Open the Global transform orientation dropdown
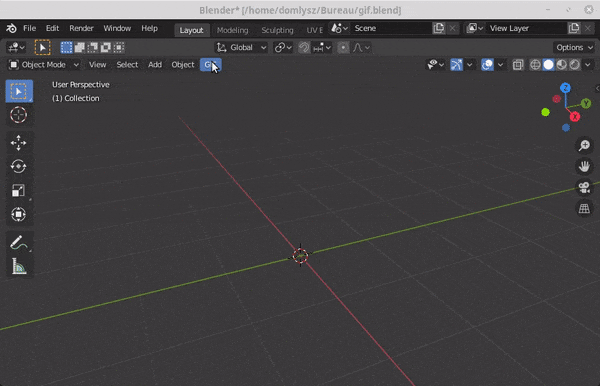Screen dimensions: 600x386 pyautogui.click(x=241, y=47)
